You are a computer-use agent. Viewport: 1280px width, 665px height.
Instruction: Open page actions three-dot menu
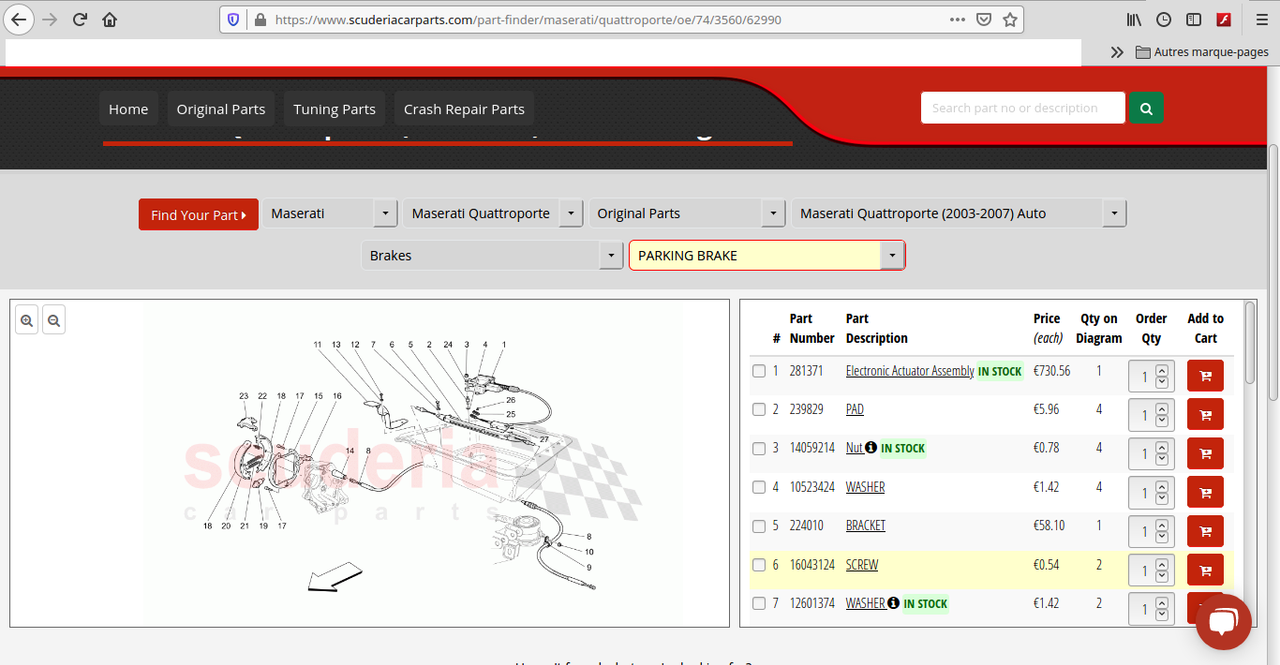(x=957, y=19)
